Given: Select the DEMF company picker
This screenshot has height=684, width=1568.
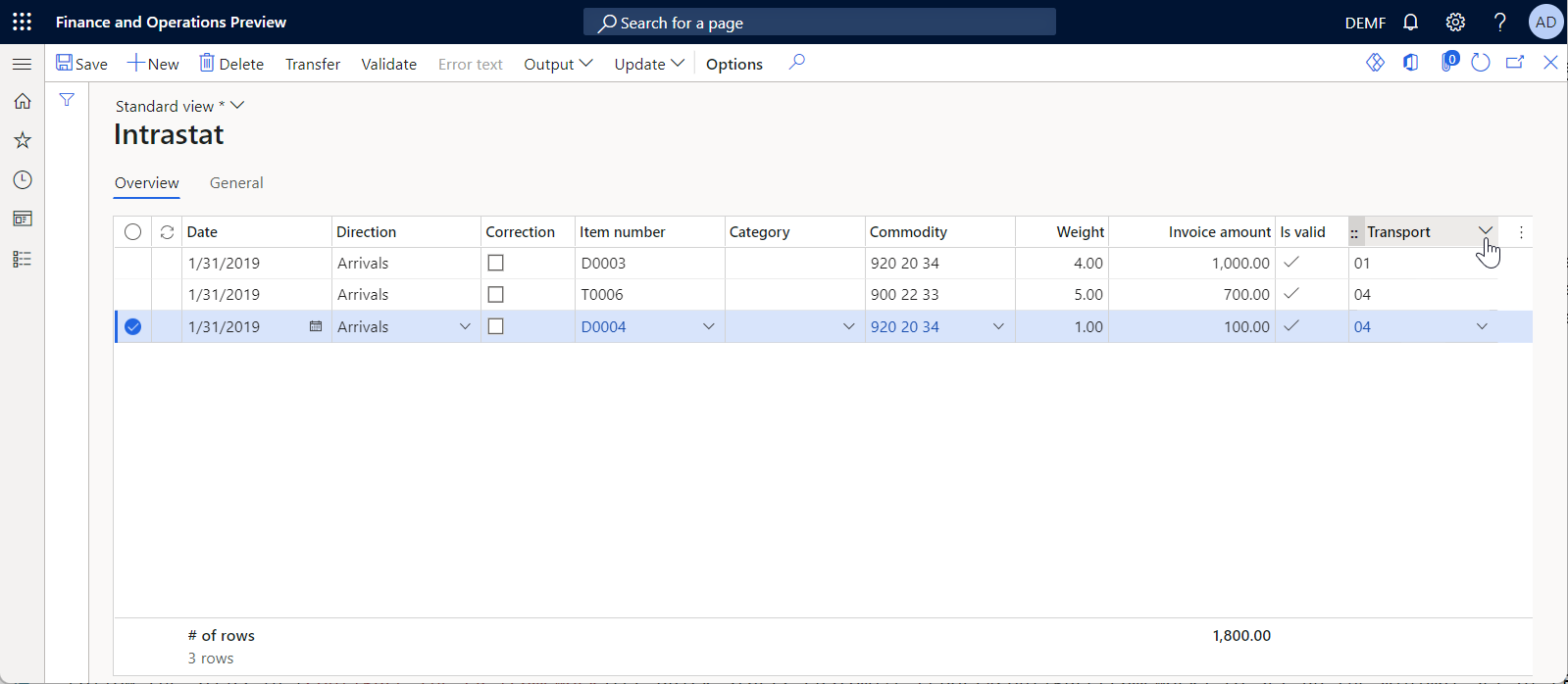Looking at the screenshot, I should 1365,23.
